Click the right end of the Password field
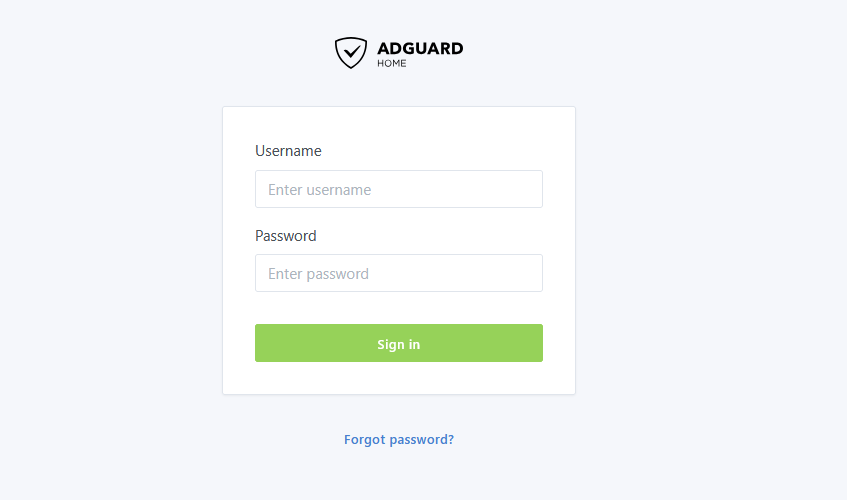The width and height of the screenshot is (847, 500). pyautogui.click(x=530, y=273)
